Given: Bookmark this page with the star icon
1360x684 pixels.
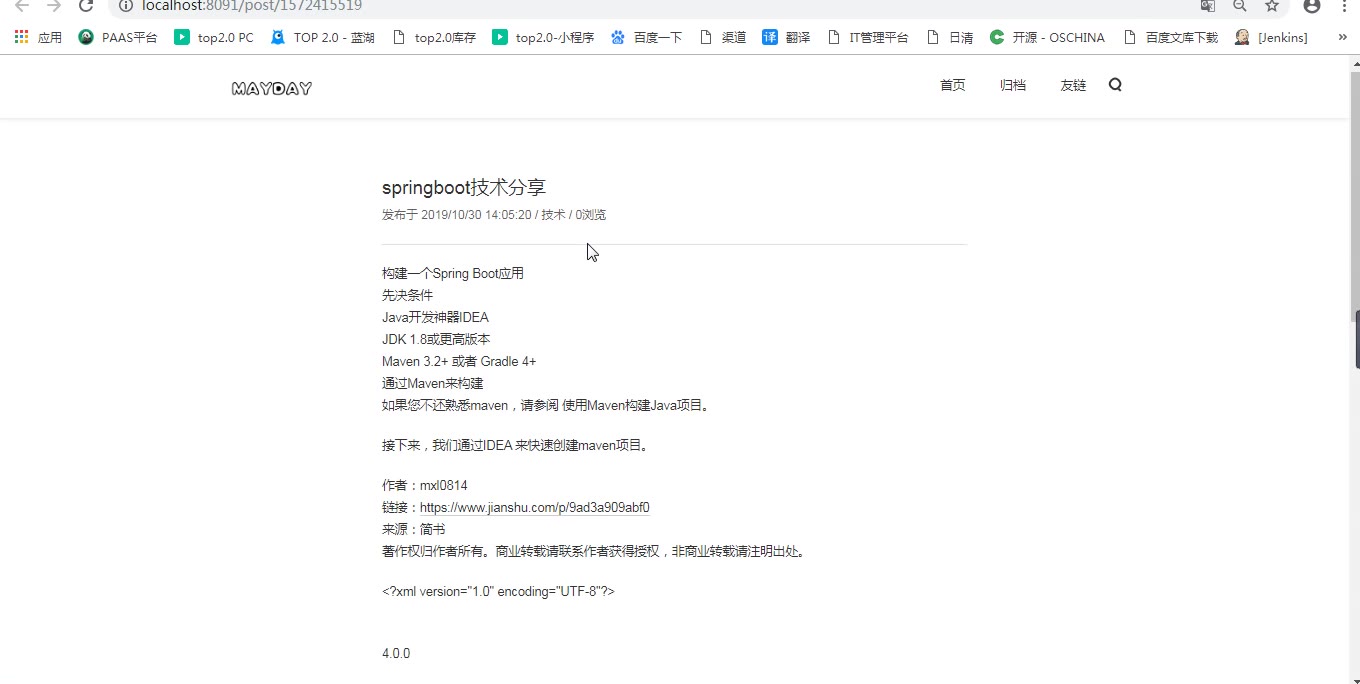Looking at the screenshot, I should (x=1272, y=6).
